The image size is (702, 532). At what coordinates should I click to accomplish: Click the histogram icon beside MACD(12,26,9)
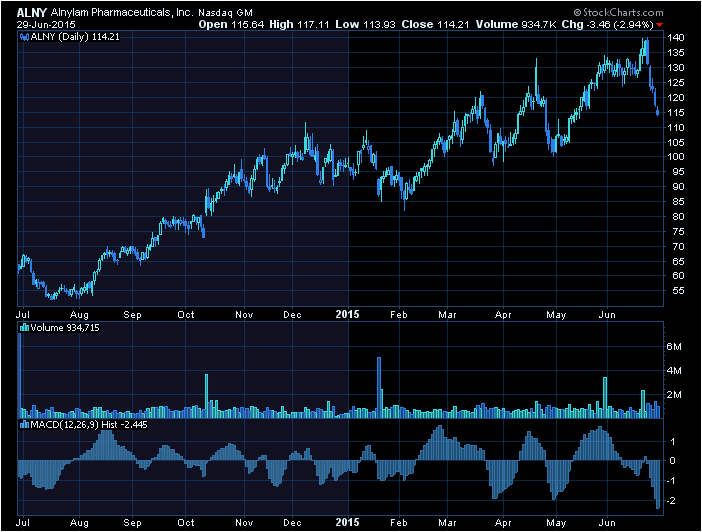(x=25, y=425)
